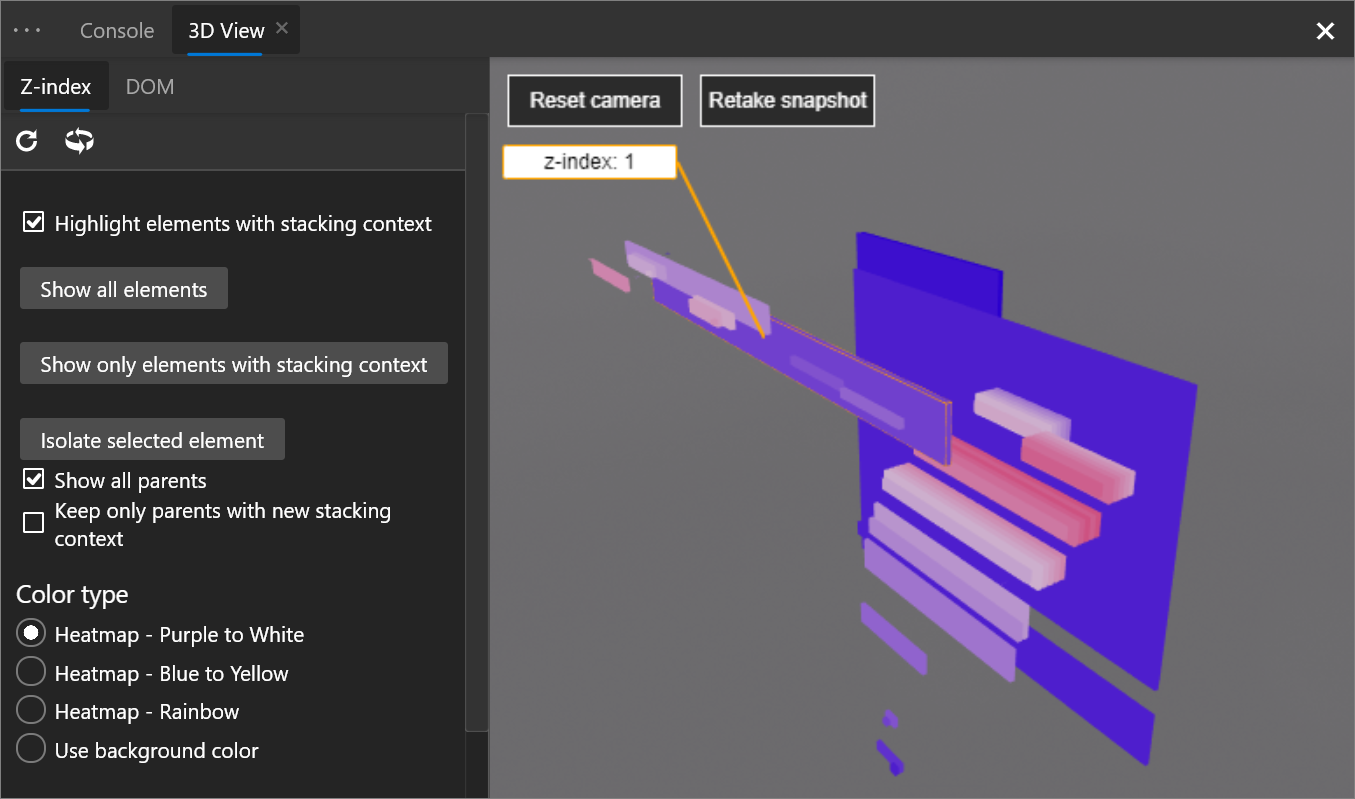Uncheck 'Show all parents'
This screenshot has height=799, width=1355.
tap(33, 478)
